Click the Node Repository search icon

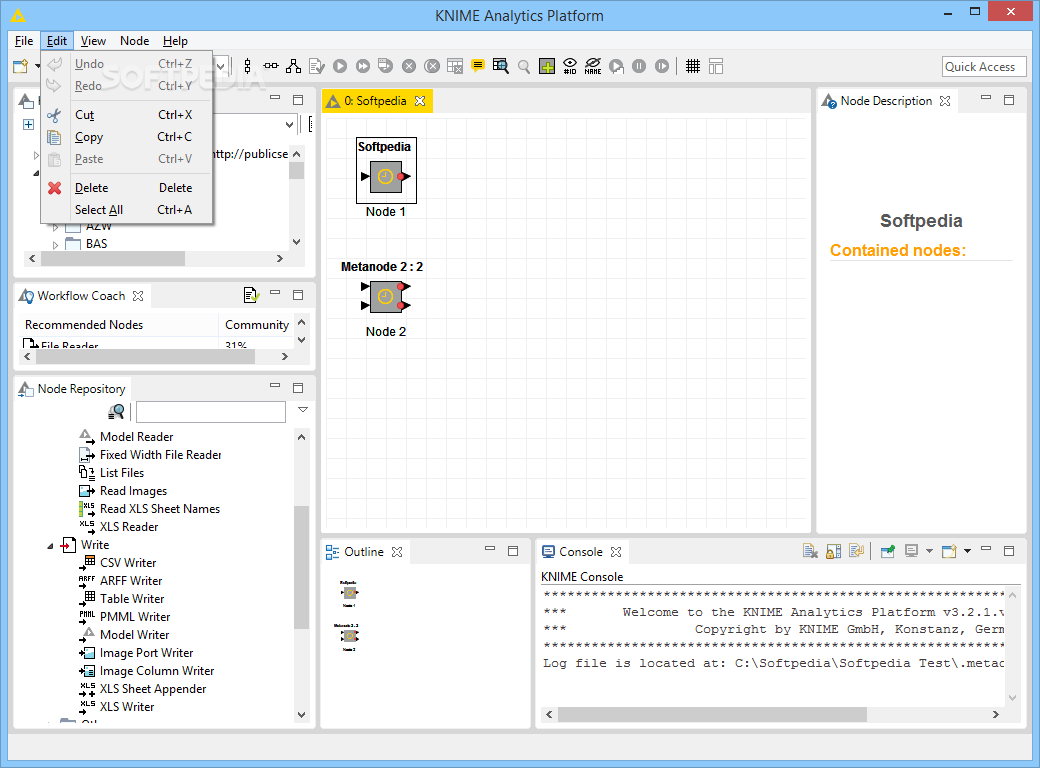pyautogui.click(x=116, y=412)
